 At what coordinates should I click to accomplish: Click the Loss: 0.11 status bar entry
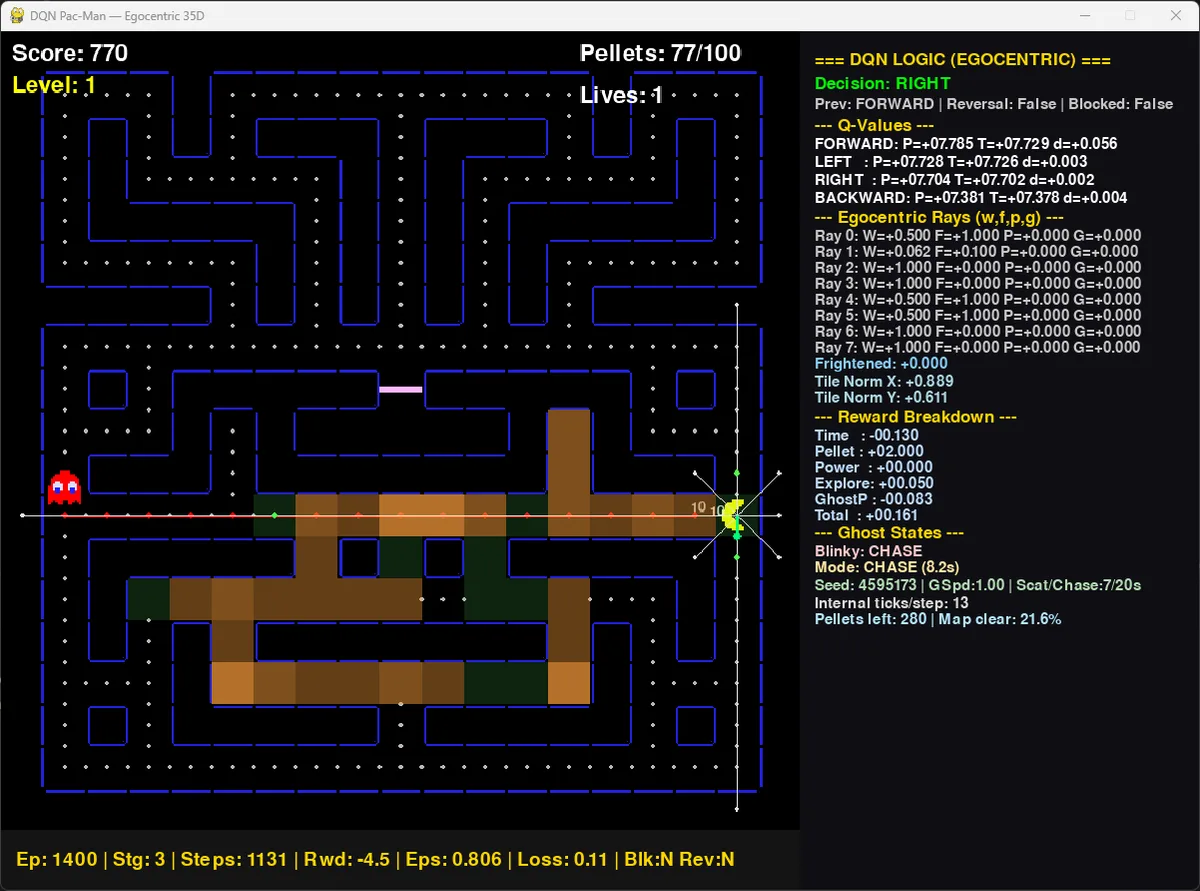[563, 860]
